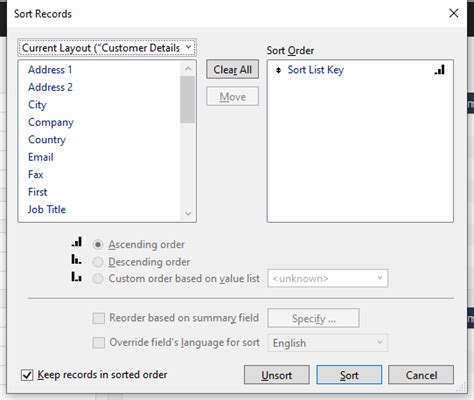
Task: Click the descending order bar icon
Action: pos(76,259)
